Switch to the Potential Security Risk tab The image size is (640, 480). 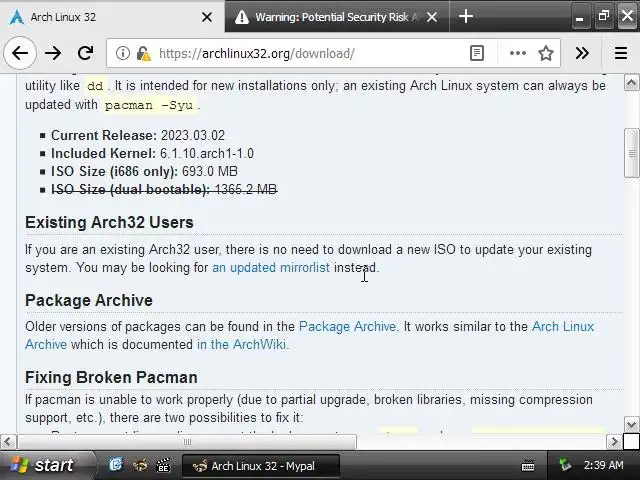pyautogui.click(x=335, y=17)
